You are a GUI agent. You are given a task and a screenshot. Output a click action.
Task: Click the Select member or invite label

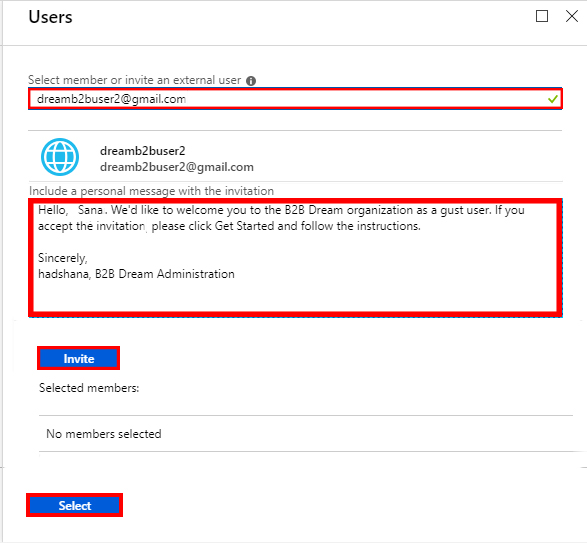[x=134, y=80]
